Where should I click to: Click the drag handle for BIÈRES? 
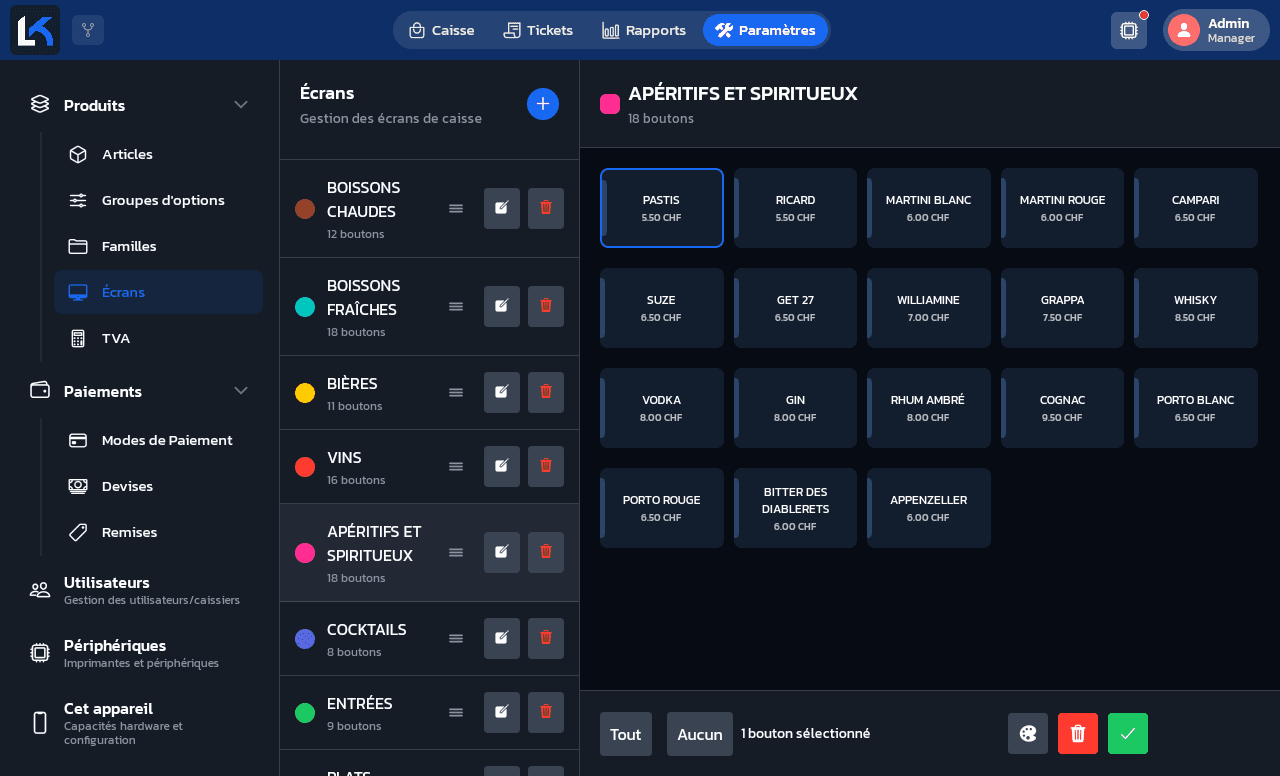pyautogui.click(x=456, y=392)
